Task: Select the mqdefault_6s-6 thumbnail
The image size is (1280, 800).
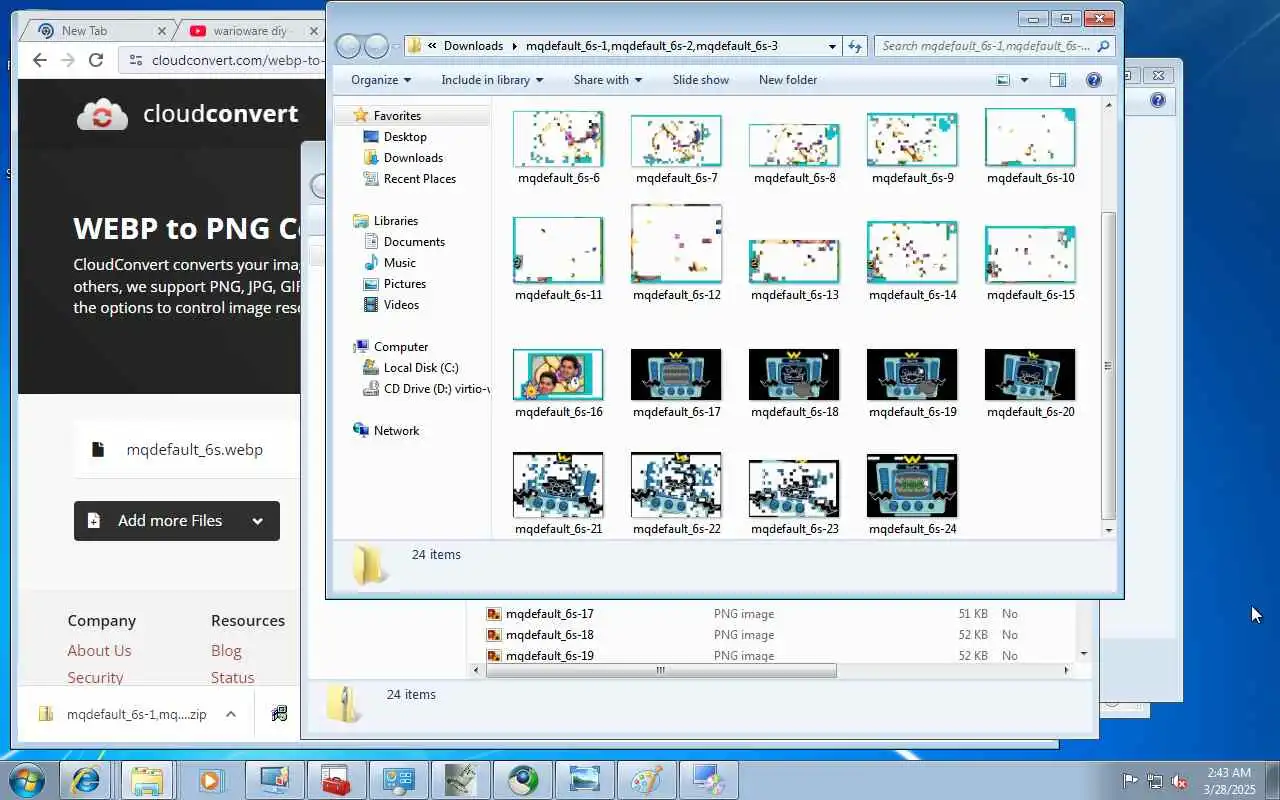Action: (558, 139)
